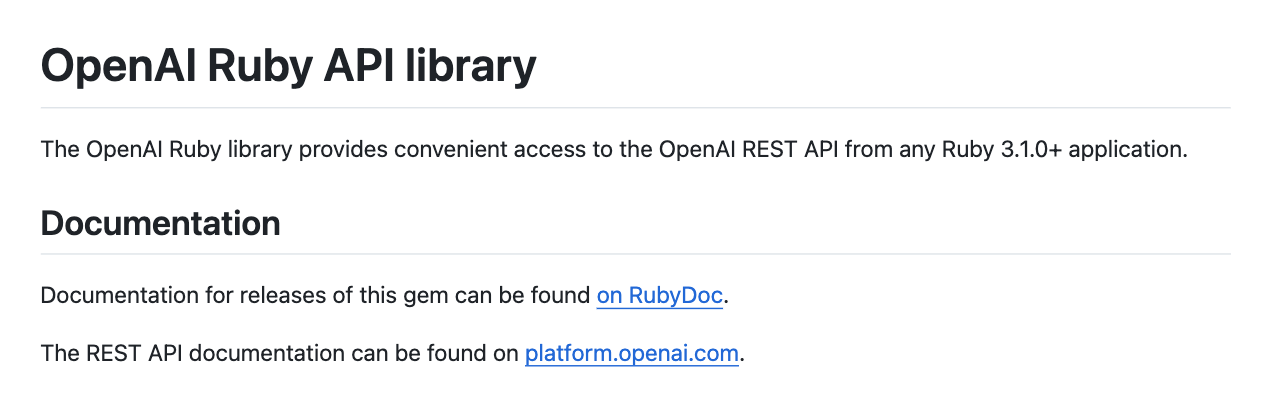Click the 'OpenAI Ruby API library' heading
Viewport: 1269px width, 398px height.
(289, 67)
